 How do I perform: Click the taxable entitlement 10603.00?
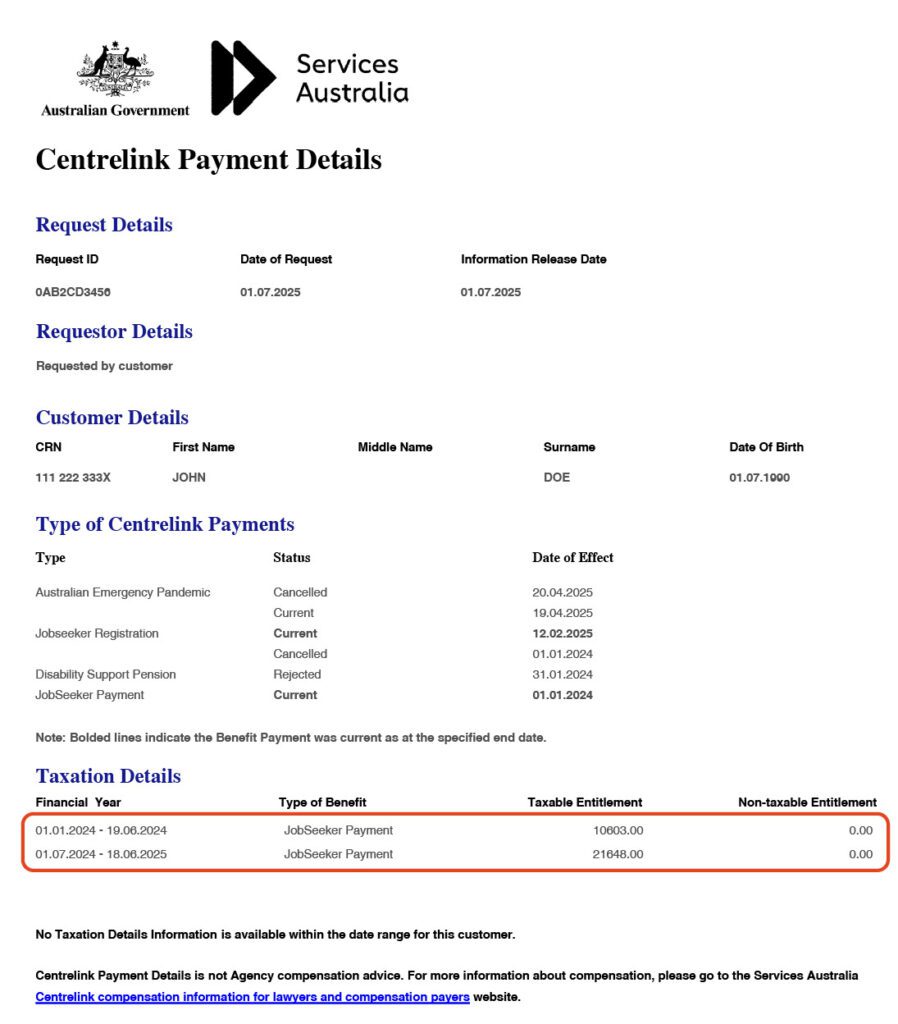tap(618, 830)
